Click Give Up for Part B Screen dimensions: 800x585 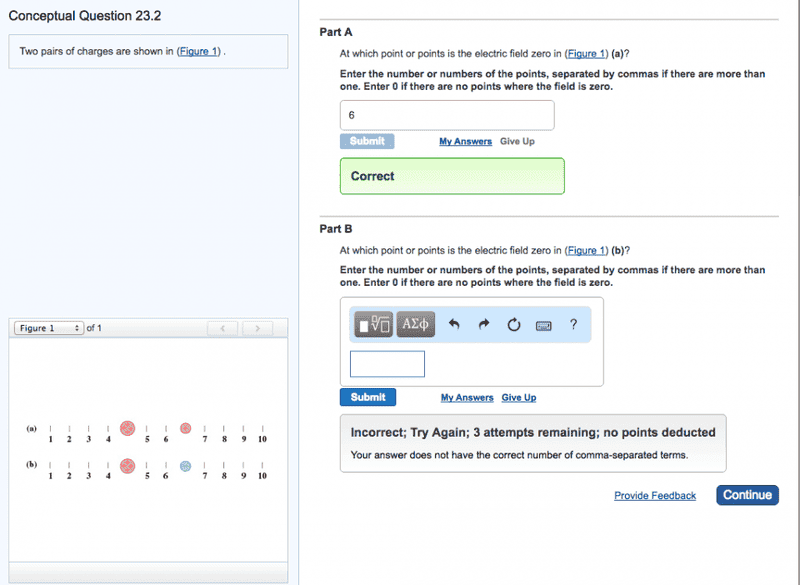point(519,398)
